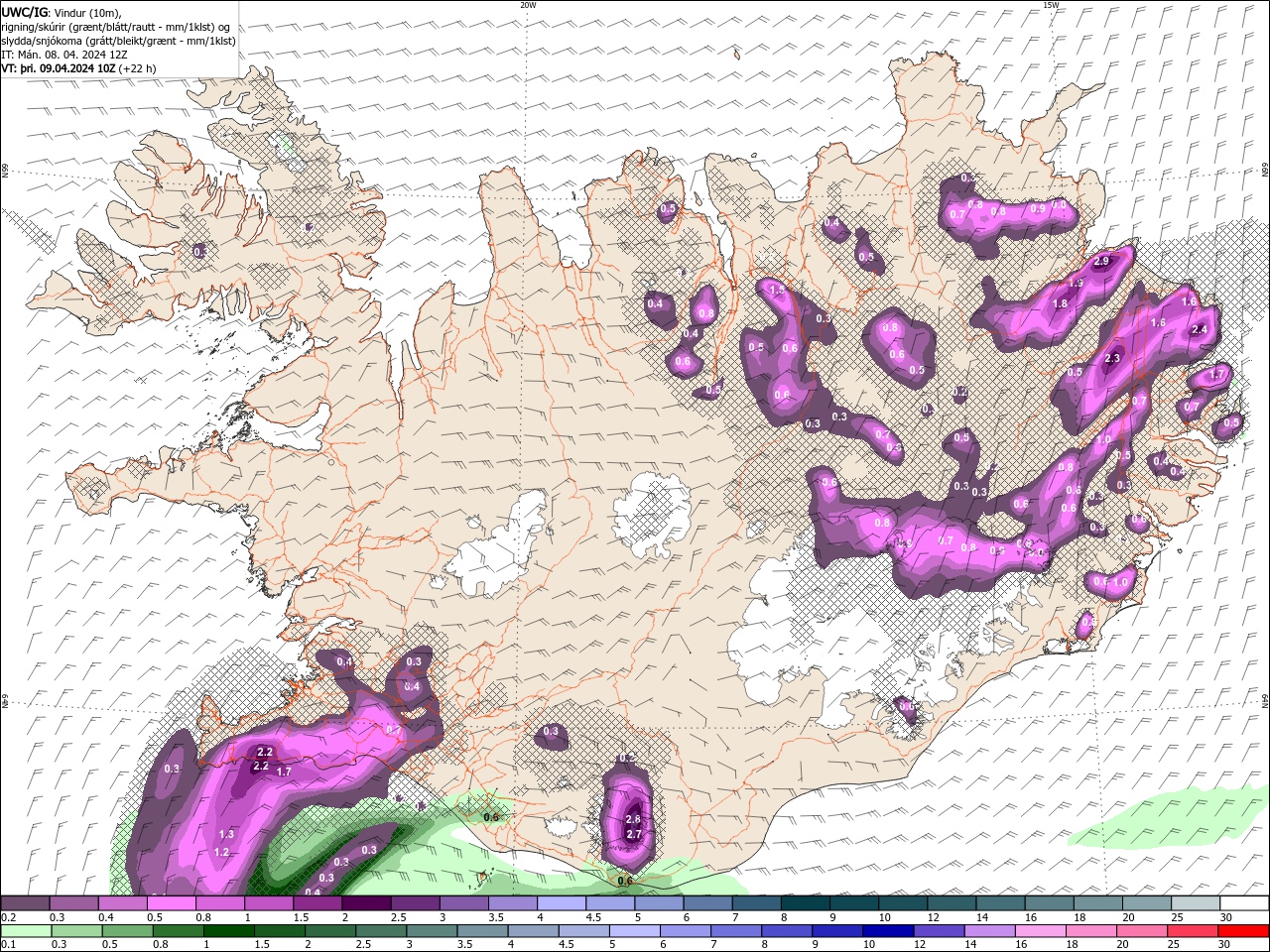Click the lower scale swatch between 5 and 6
Viewport: 1270px width, 952px height.
click(634, 931)
